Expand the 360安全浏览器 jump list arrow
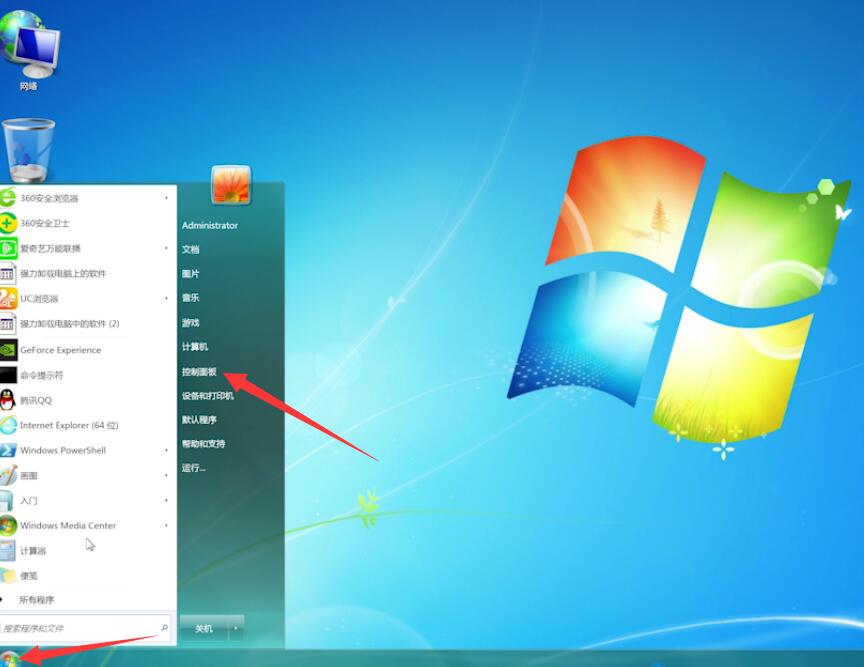Viewport: 864px width, 667px height. click(x=166, y=198)
